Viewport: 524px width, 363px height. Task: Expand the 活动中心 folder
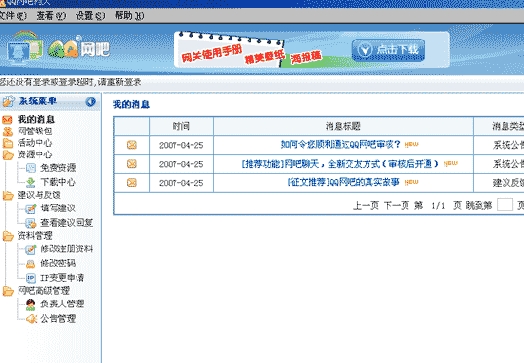8,143
